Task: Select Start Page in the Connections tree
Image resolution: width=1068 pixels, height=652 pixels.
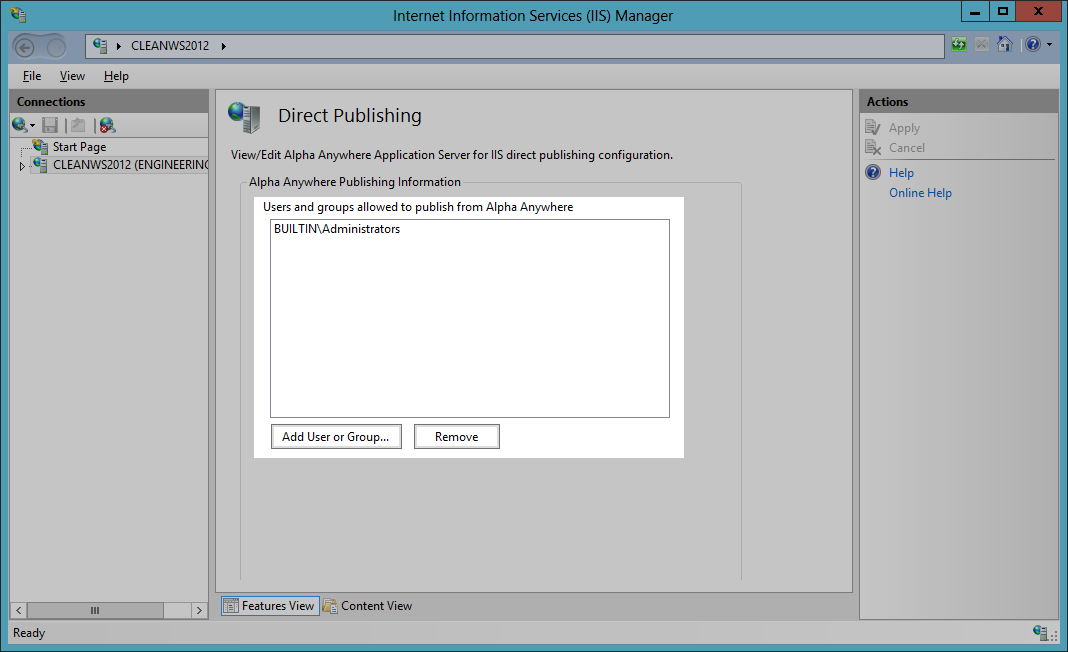Action: point(79,146)
